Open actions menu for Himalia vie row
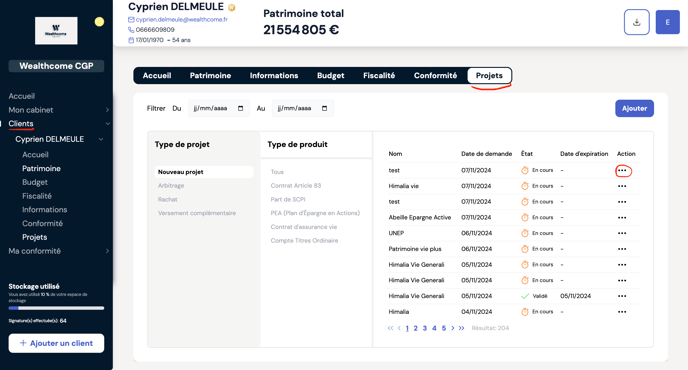 622,186
